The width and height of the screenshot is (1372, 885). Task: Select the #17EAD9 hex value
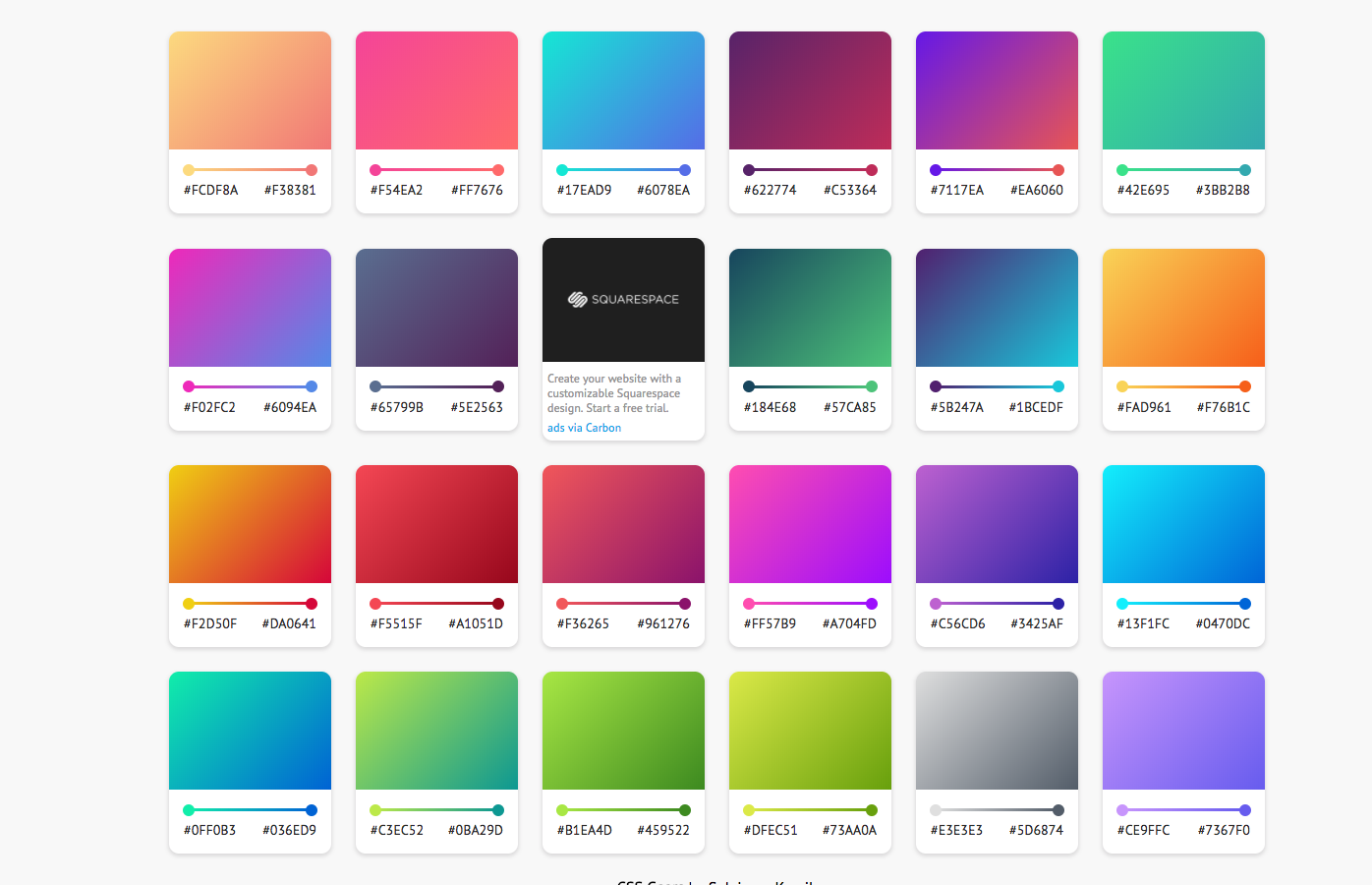point(584,190)
